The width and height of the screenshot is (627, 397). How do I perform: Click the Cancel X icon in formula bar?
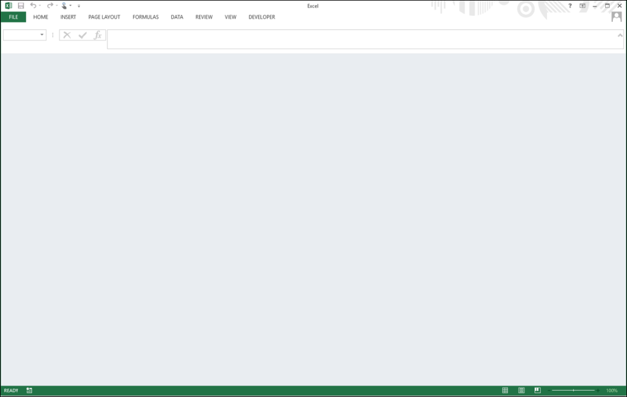[x=67, y=35]
